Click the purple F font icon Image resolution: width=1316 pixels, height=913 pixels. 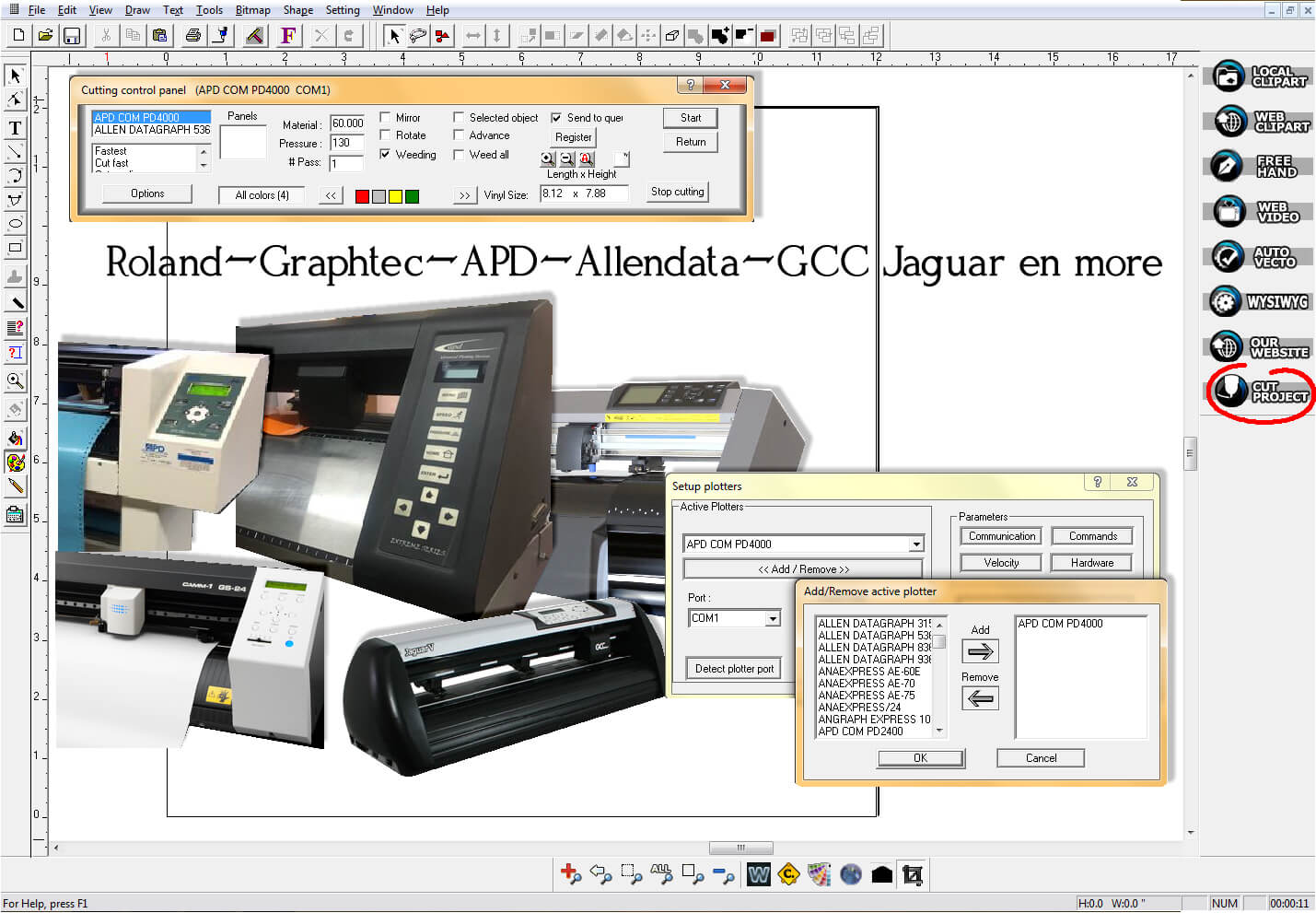[x=288, y=36]
